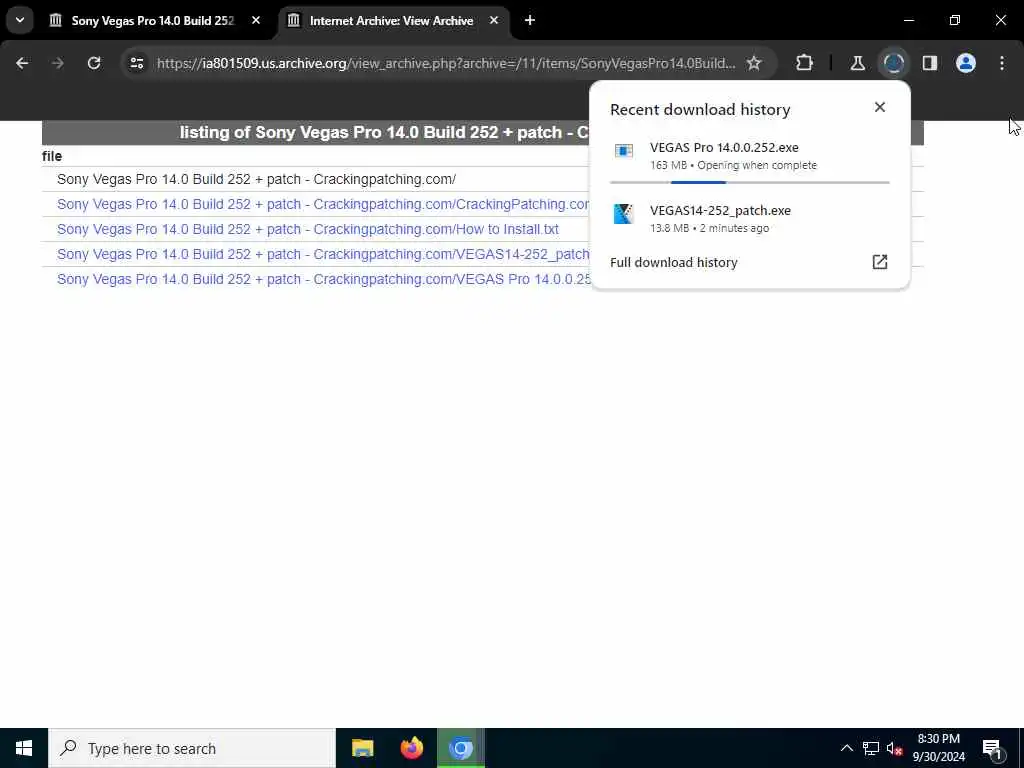1024x768 pixels.
Task: Click the downloads progress icon in the toolbar
Action: pos(893,63)
